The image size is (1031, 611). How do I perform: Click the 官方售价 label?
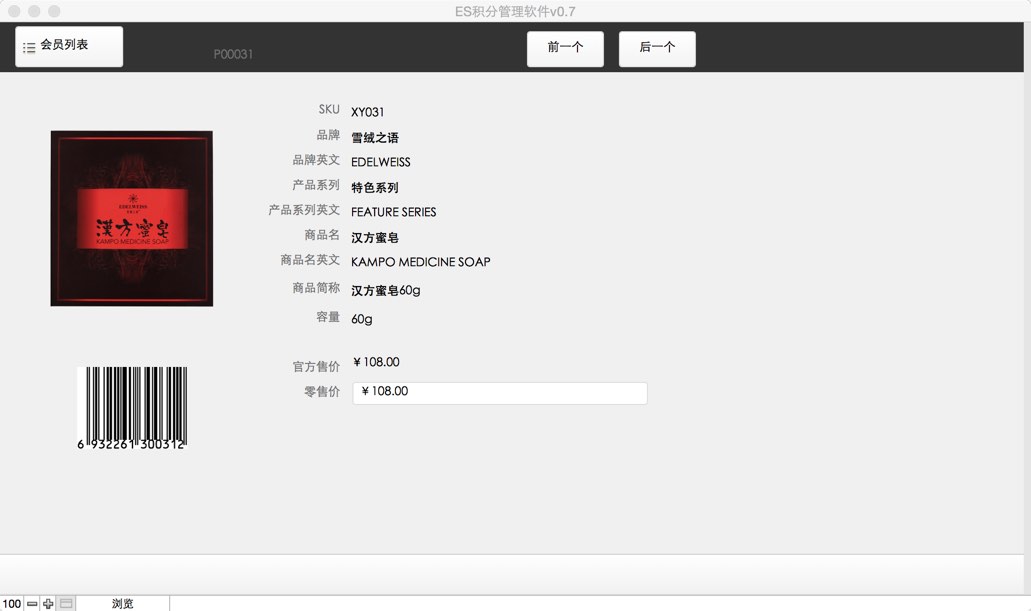(x=316, y=366)
